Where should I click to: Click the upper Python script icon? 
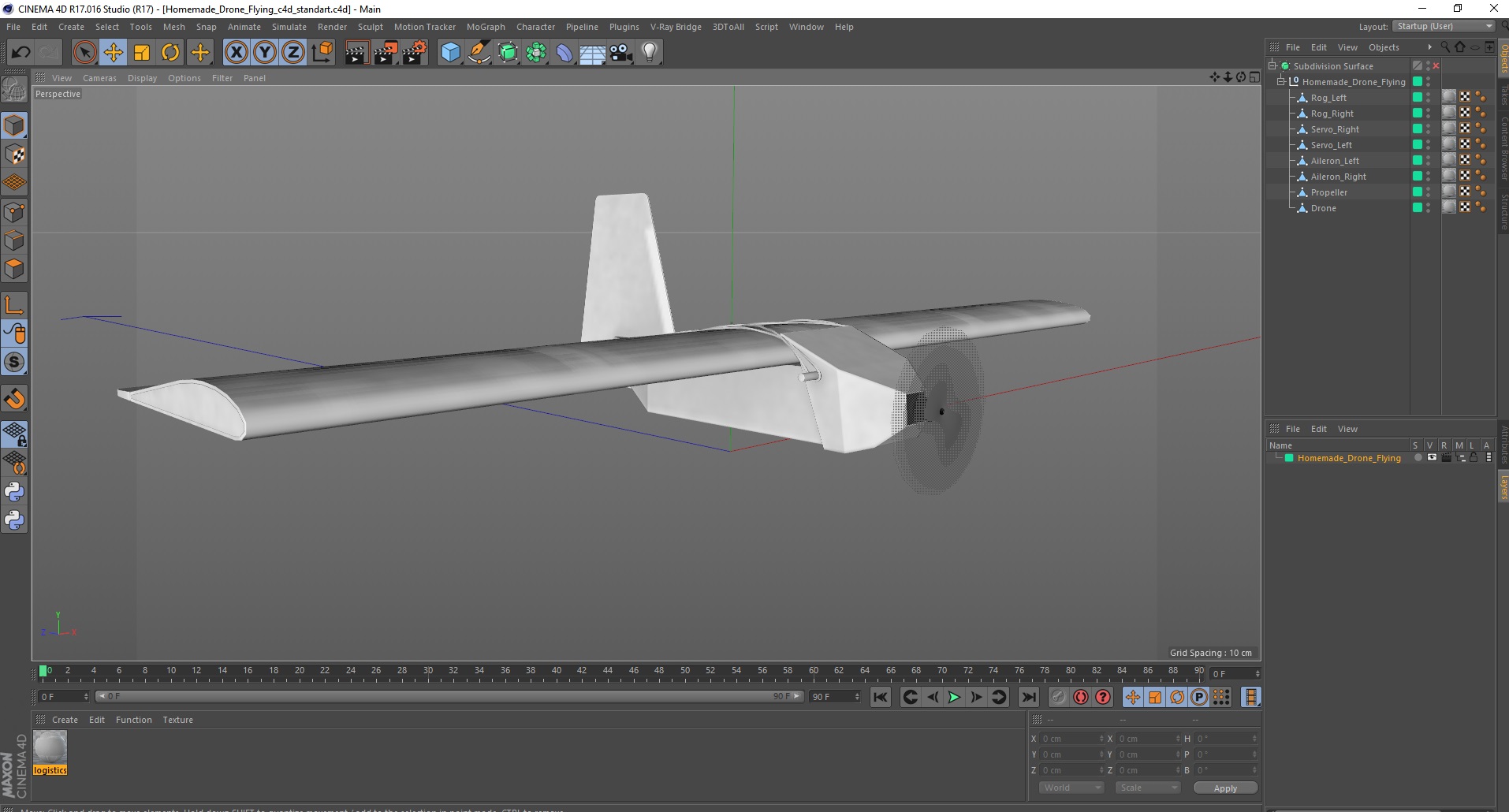pyautogui.click(x=14, y=492)
